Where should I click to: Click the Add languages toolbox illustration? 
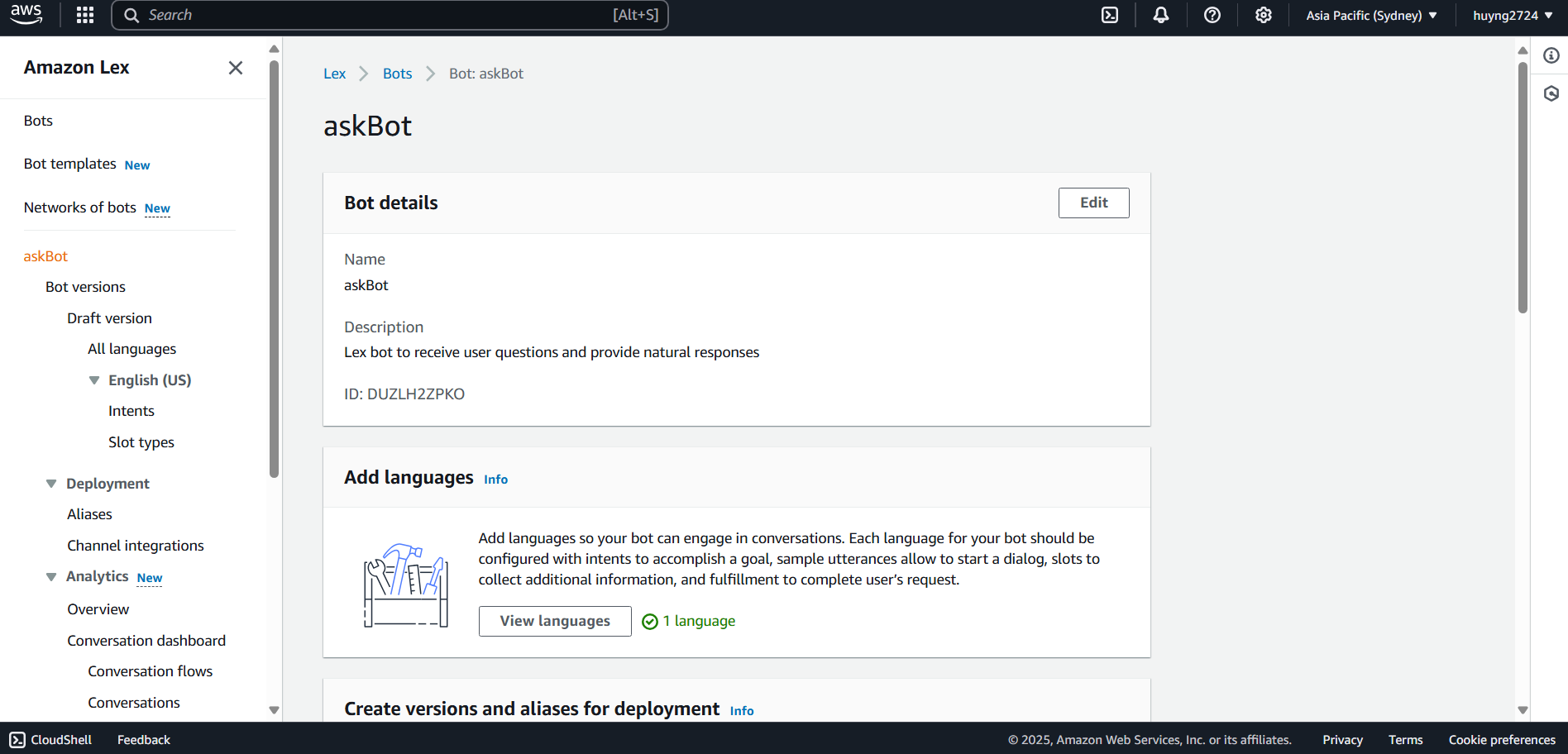pyautogui.click(x=406, y=585)
